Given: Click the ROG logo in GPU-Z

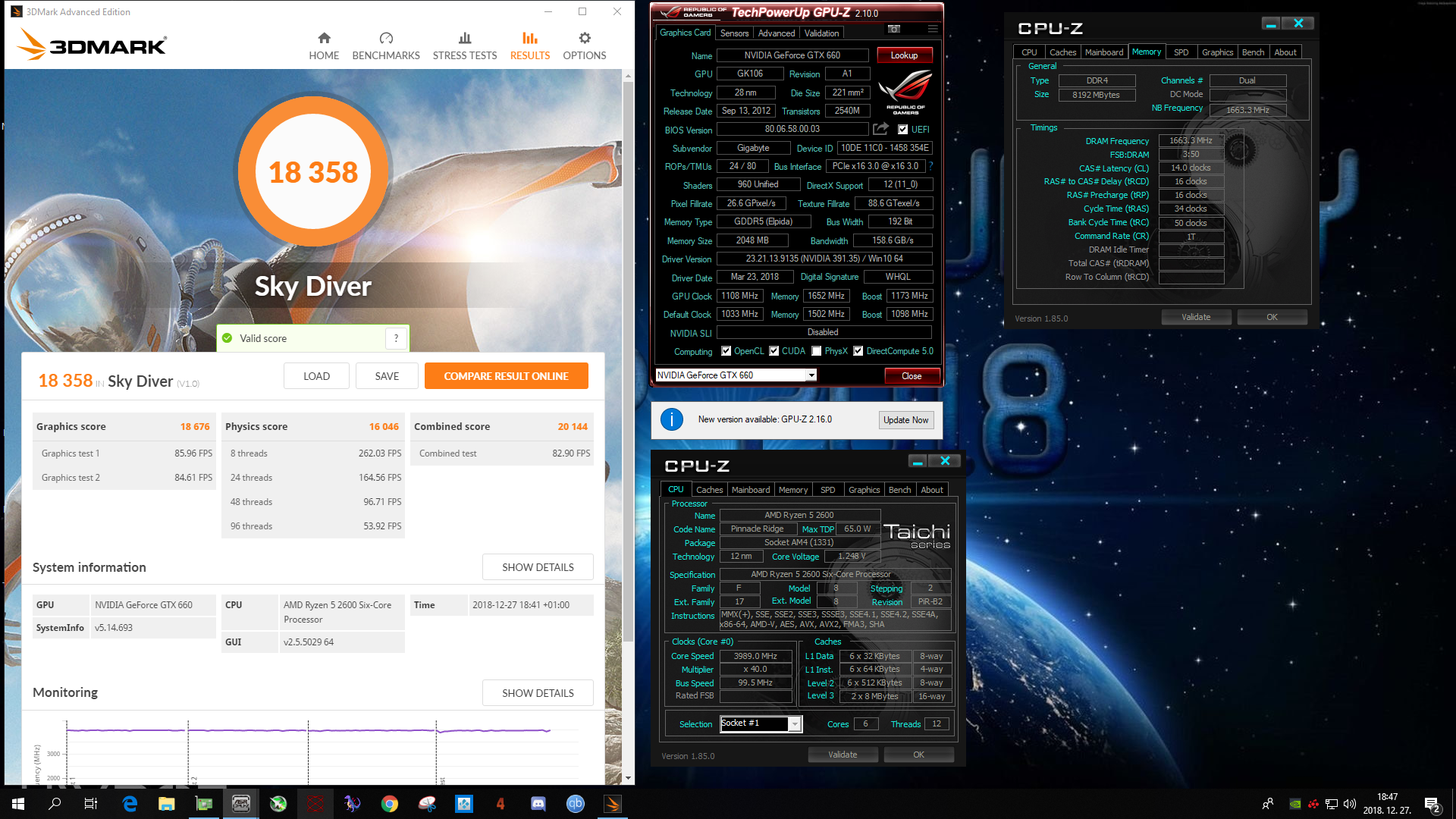Looking at the screenshot, I should pyautogui.click(x=905, y=92).
